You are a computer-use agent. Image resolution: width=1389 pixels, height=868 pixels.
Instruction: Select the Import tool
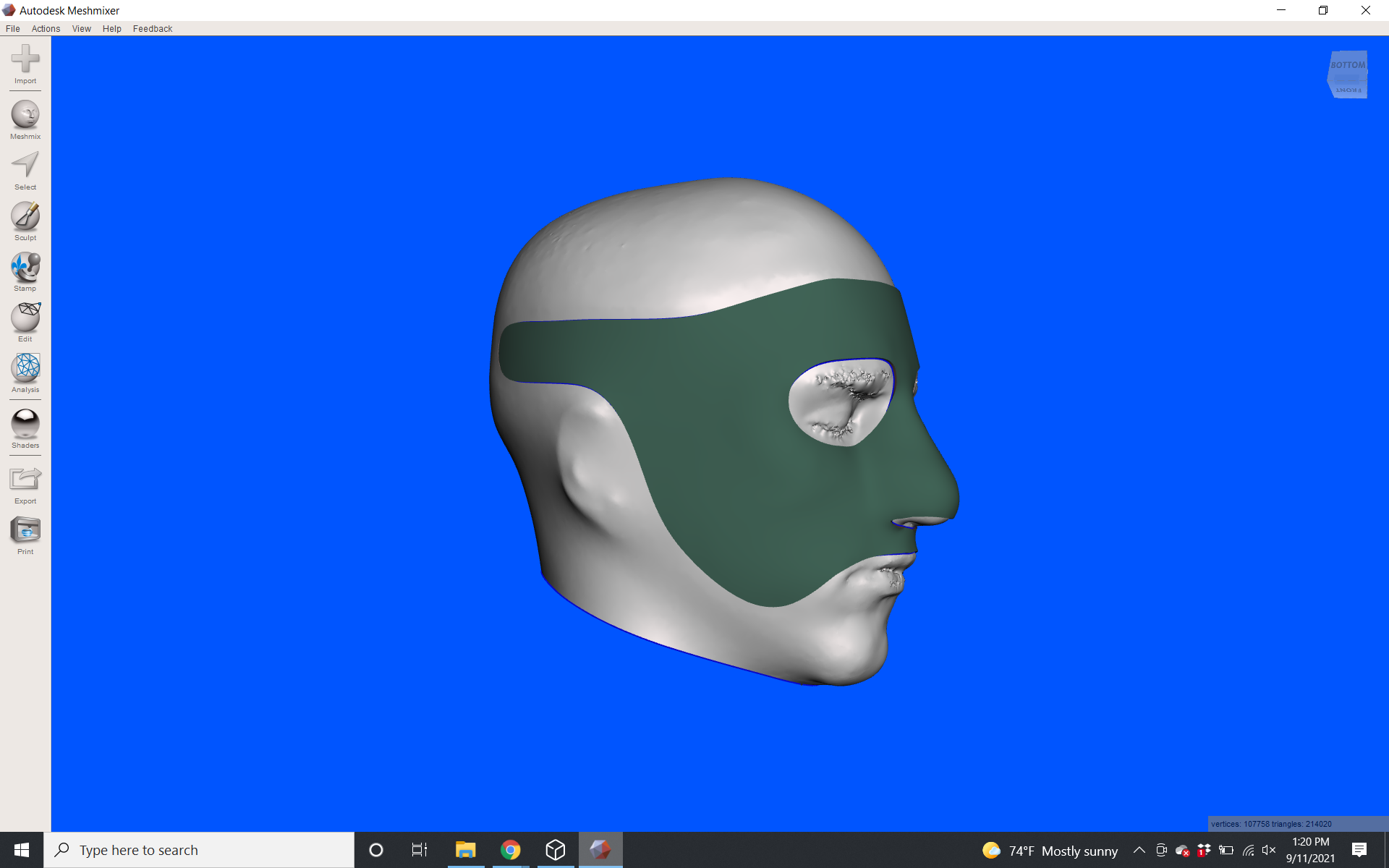click(x=25, y=65)
